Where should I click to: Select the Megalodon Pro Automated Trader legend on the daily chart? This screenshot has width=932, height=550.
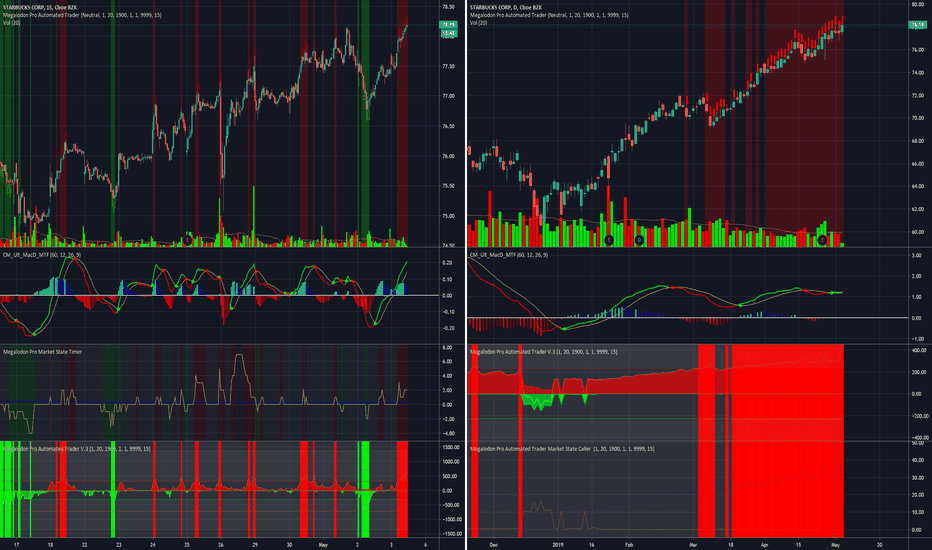(x=549, y=15)
